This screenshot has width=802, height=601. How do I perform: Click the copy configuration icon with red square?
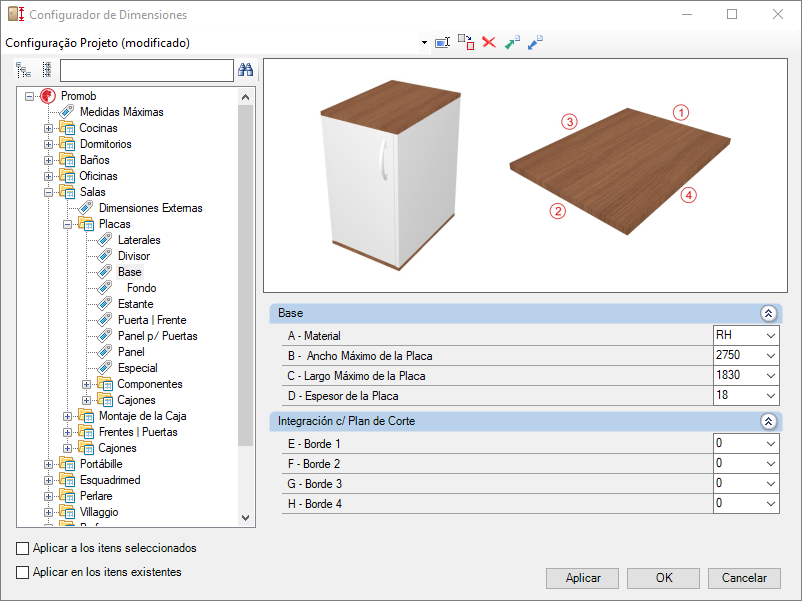tap(466, 42)
